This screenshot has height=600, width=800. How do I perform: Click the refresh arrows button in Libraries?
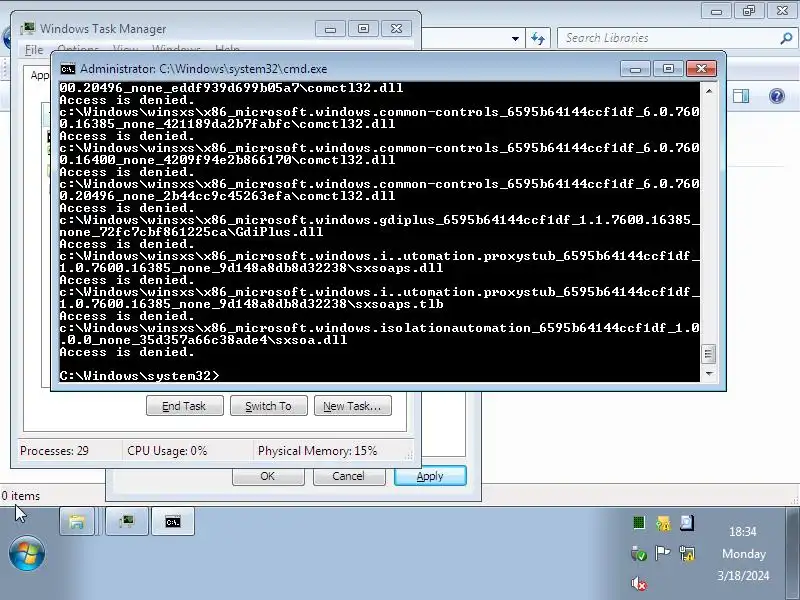(x=538, y=38)
